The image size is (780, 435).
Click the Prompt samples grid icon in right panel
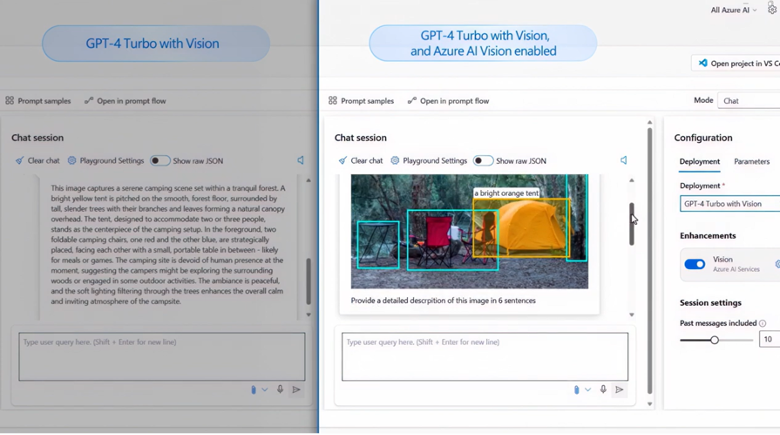(x=332, y=101)
